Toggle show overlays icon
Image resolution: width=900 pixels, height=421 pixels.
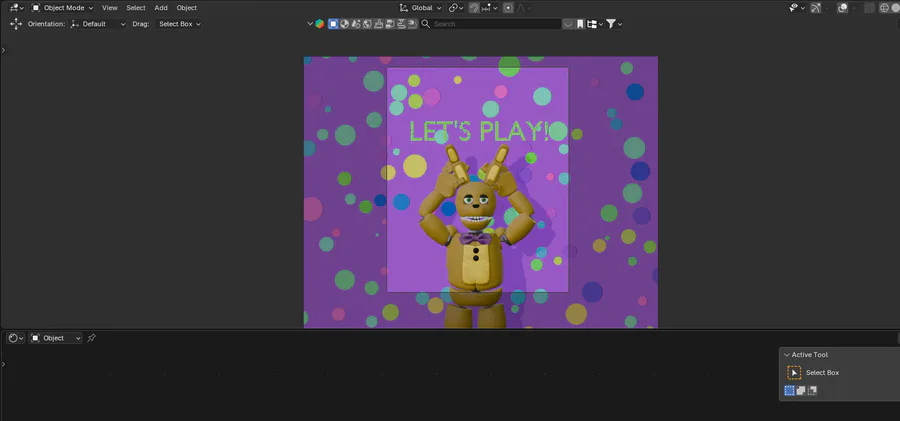[x=843, y=8]
